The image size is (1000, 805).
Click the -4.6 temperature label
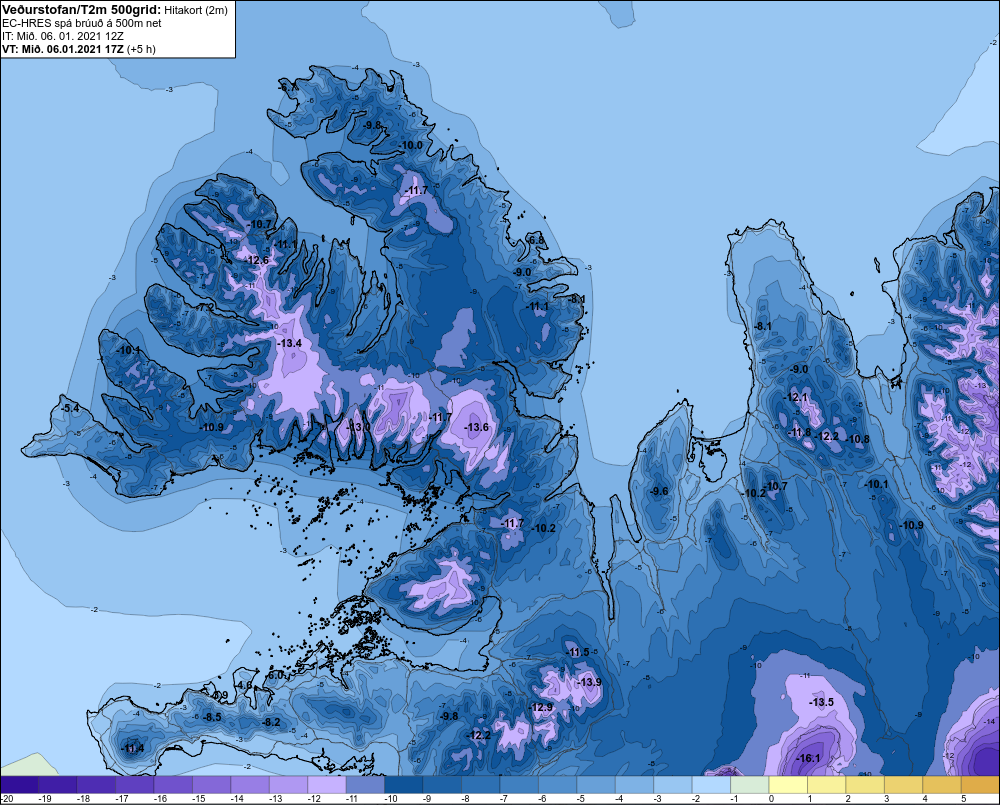coord(245,685)
